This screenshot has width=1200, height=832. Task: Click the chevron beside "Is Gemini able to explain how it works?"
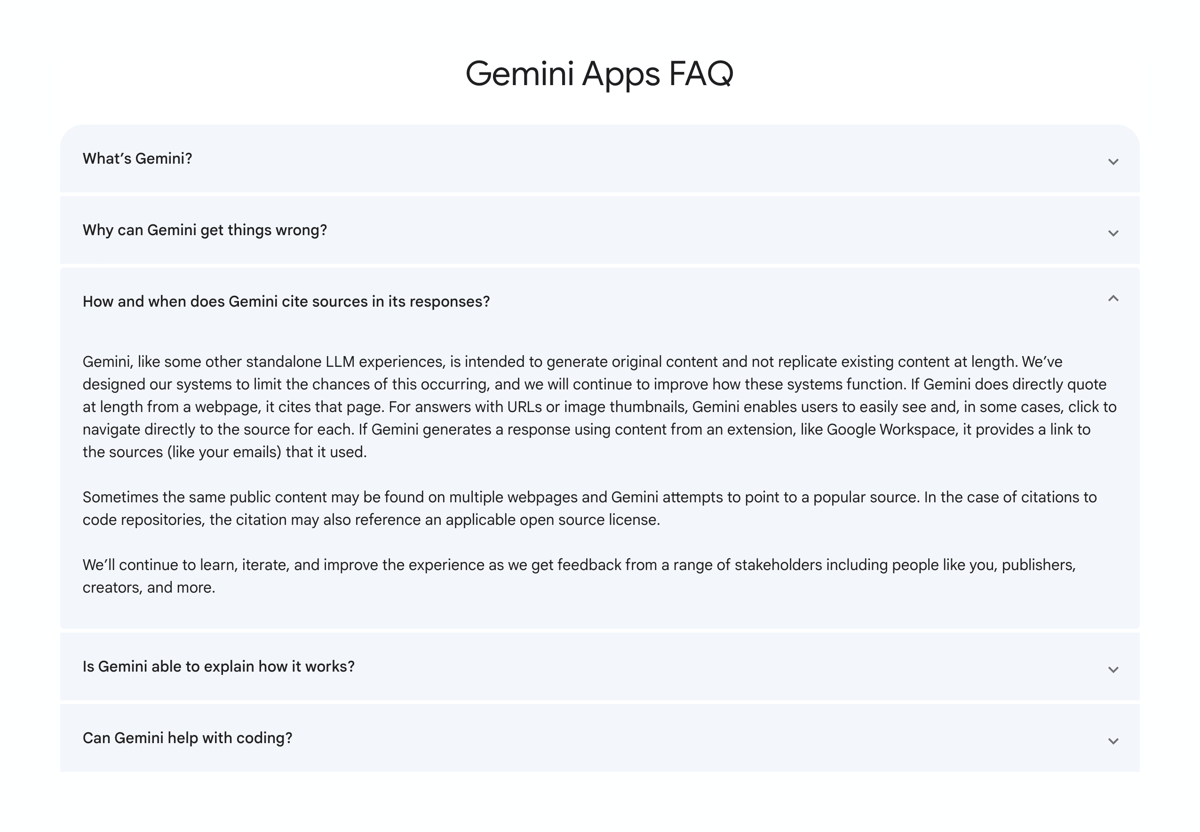point(1113,669)
